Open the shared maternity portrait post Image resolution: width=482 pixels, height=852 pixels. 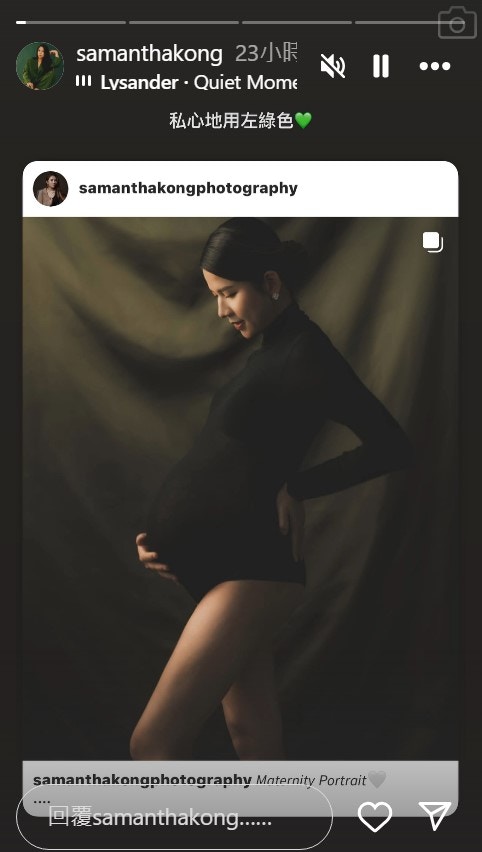(240, 488)
